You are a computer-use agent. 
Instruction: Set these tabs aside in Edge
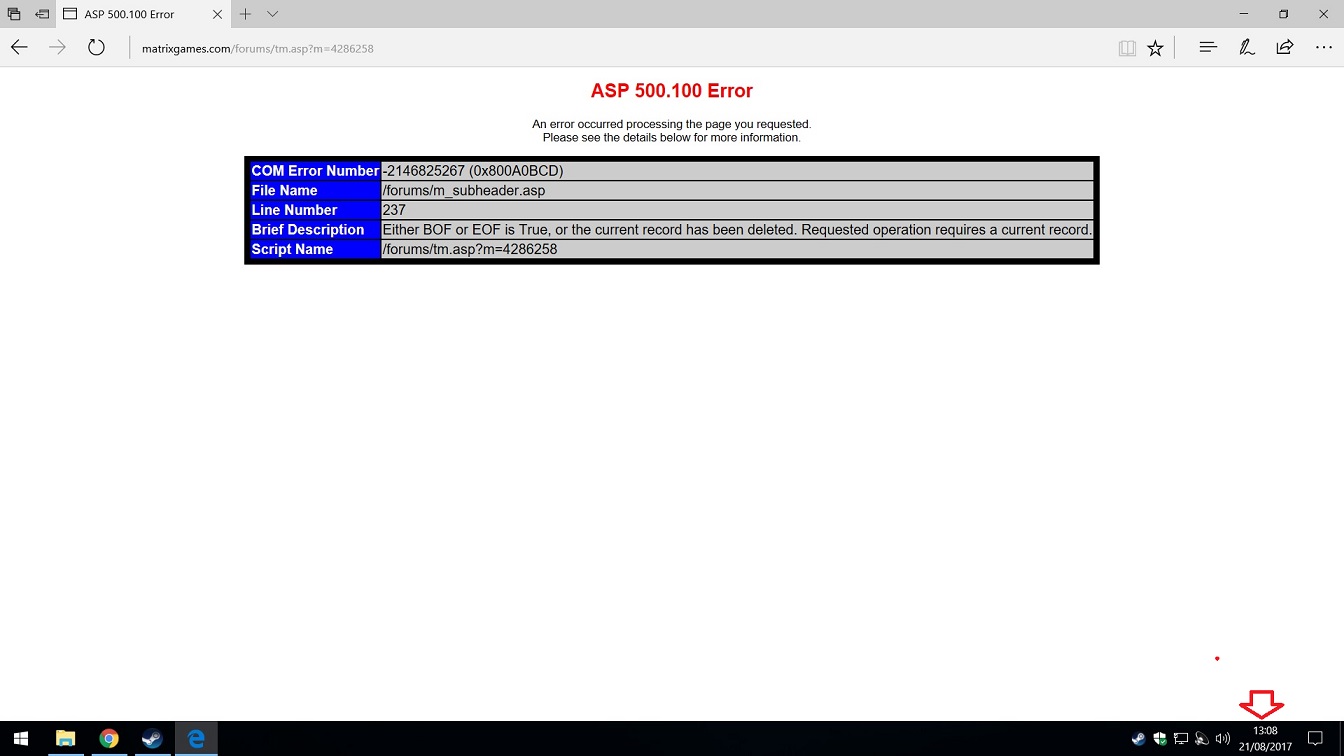pos(42,14)
